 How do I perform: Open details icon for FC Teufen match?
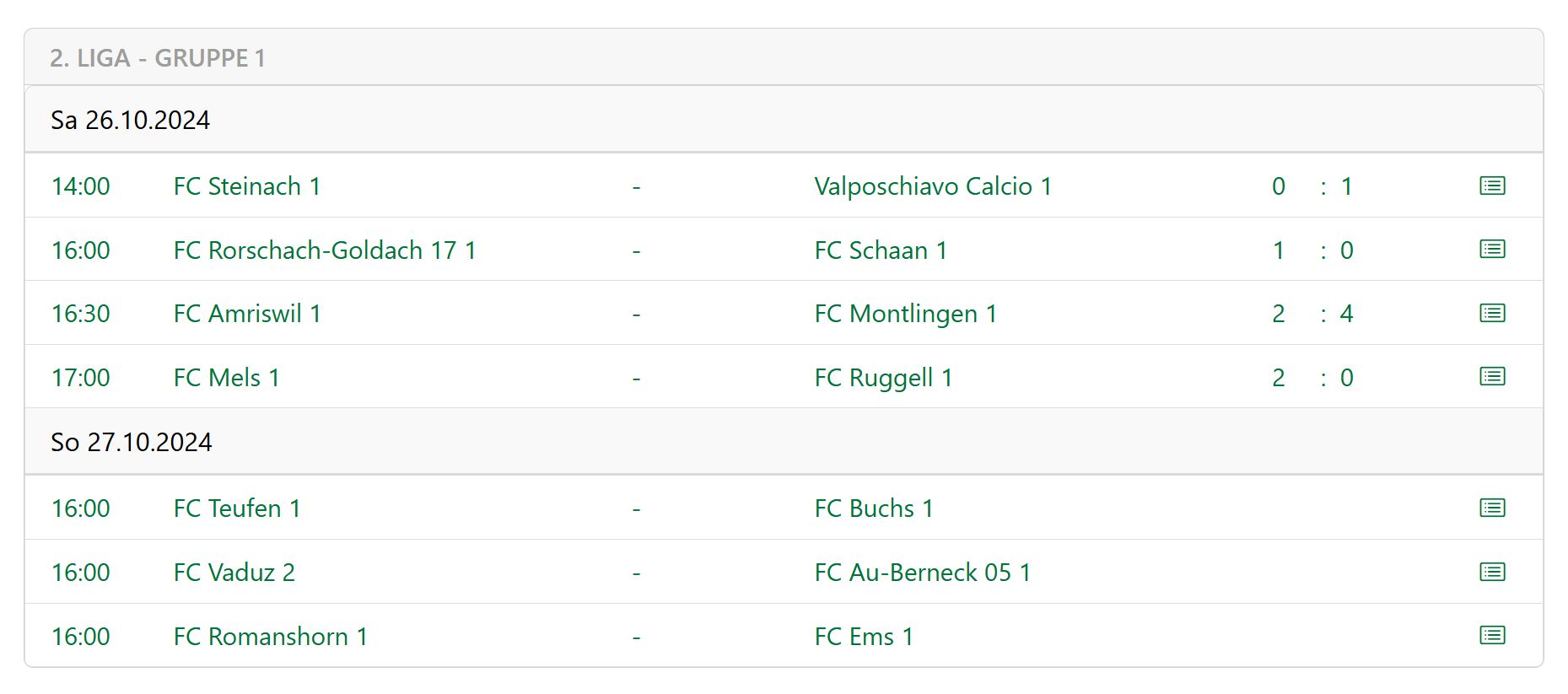pyautogui.click(x=1492, y=508)
